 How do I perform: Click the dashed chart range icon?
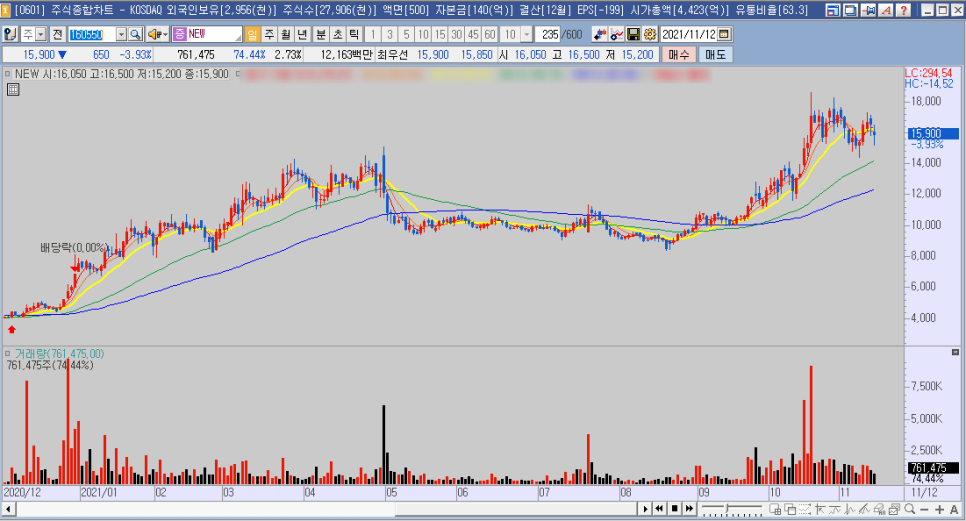click(x=805, y=509)
